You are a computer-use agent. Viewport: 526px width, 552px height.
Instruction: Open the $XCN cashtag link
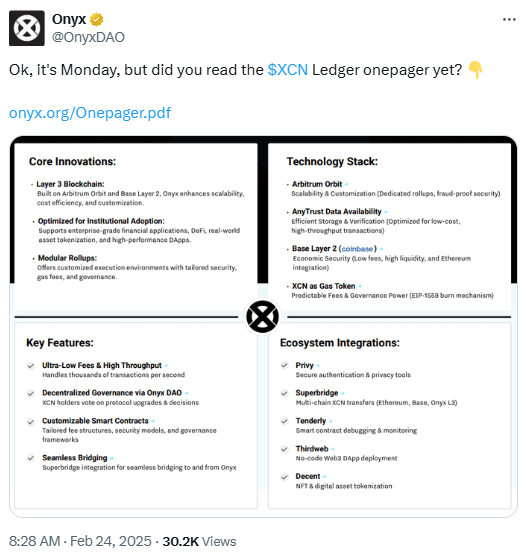coord(288,70)
